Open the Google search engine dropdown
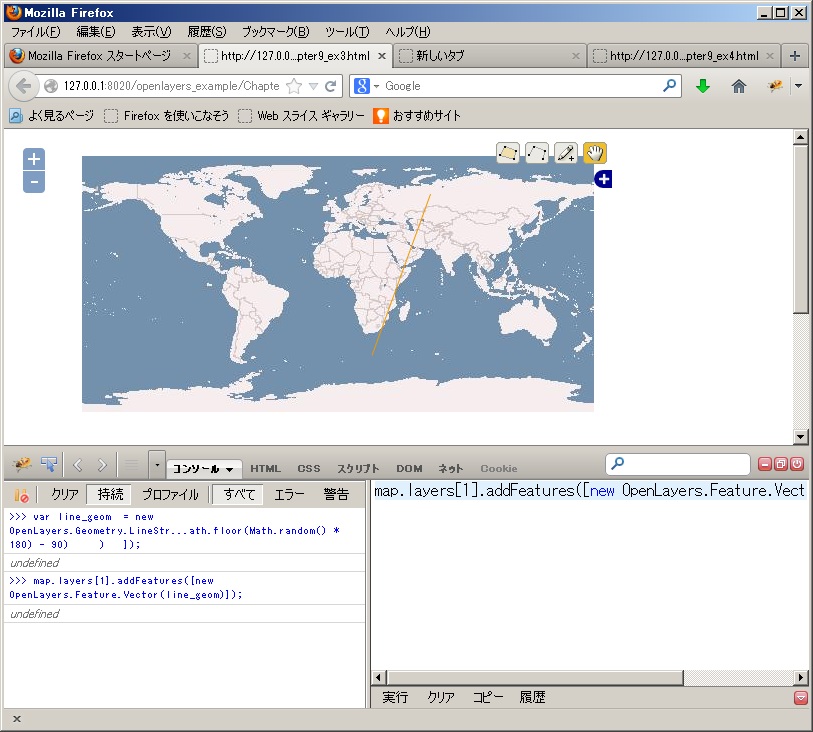 (x=366, y=86)
